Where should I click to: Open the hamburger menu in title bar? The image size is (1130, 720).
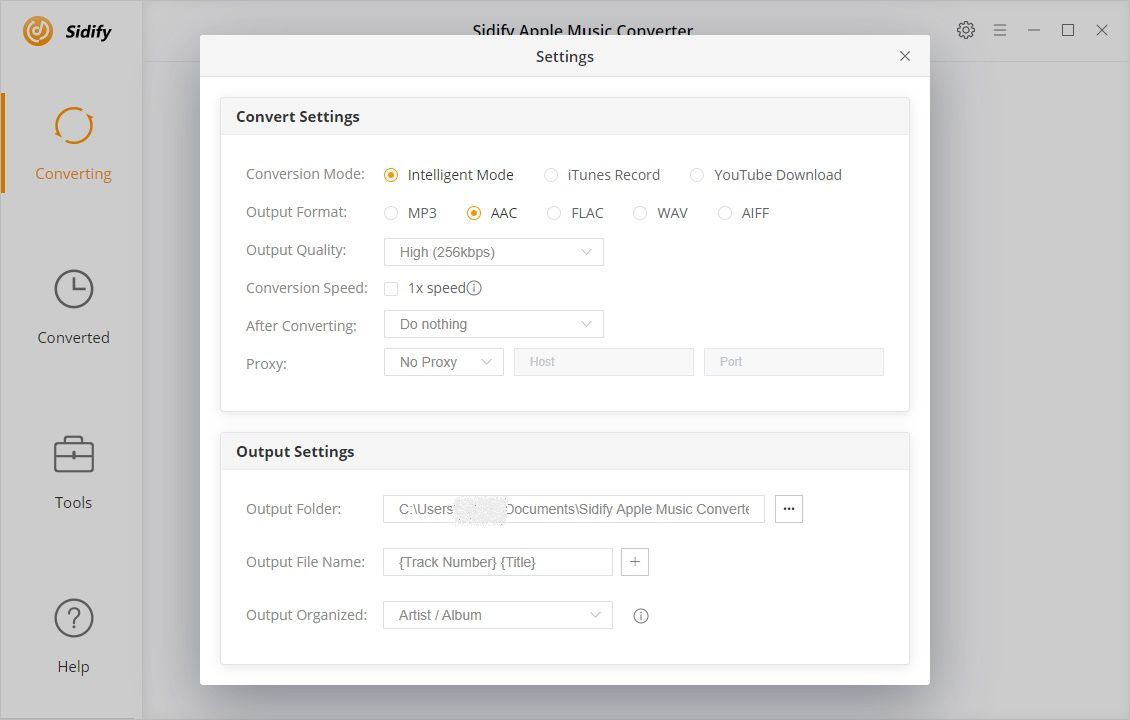[x=1000, y=30]
